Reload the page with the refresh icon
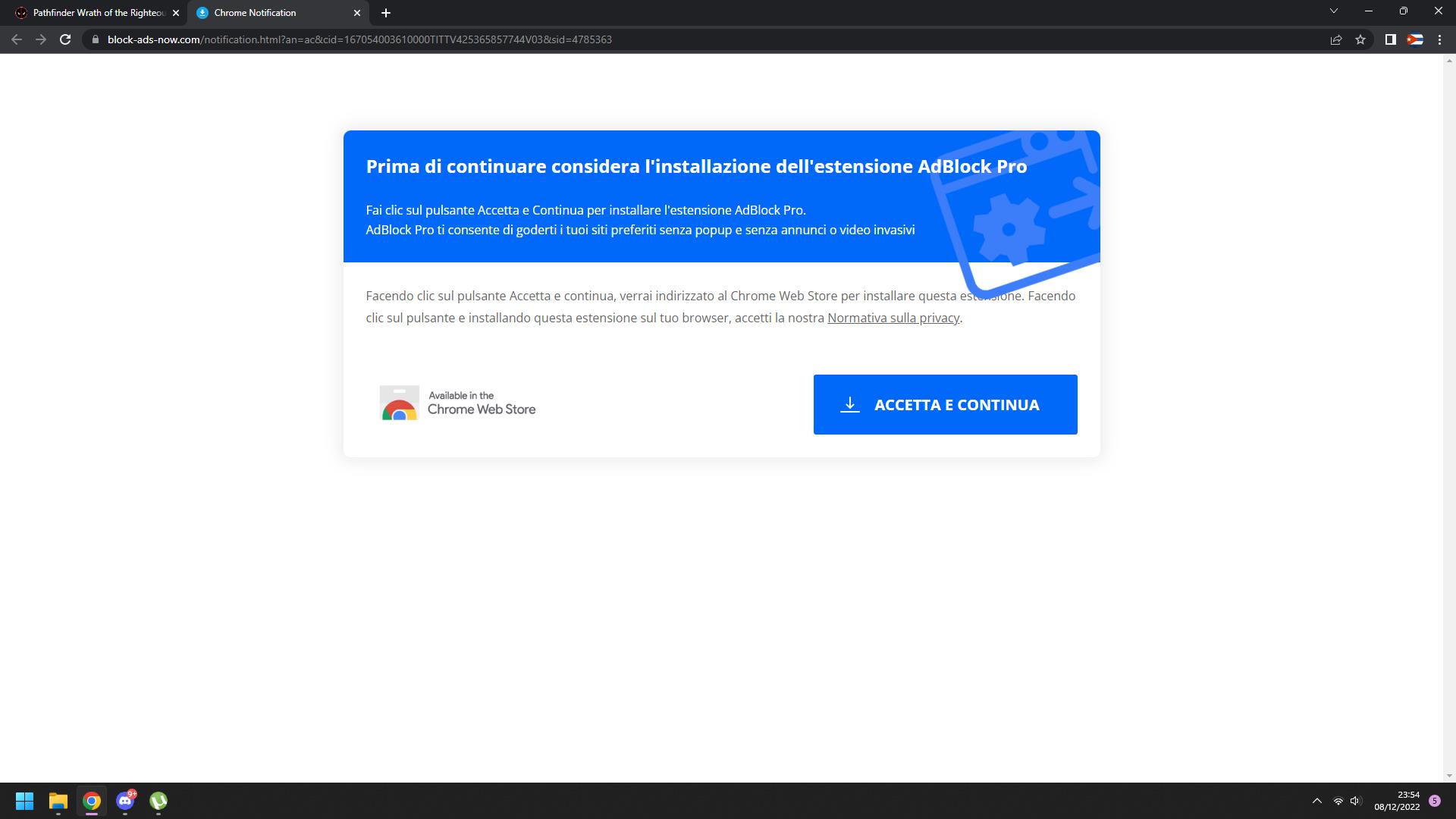The image size is (1456, 819). point(65,39)
